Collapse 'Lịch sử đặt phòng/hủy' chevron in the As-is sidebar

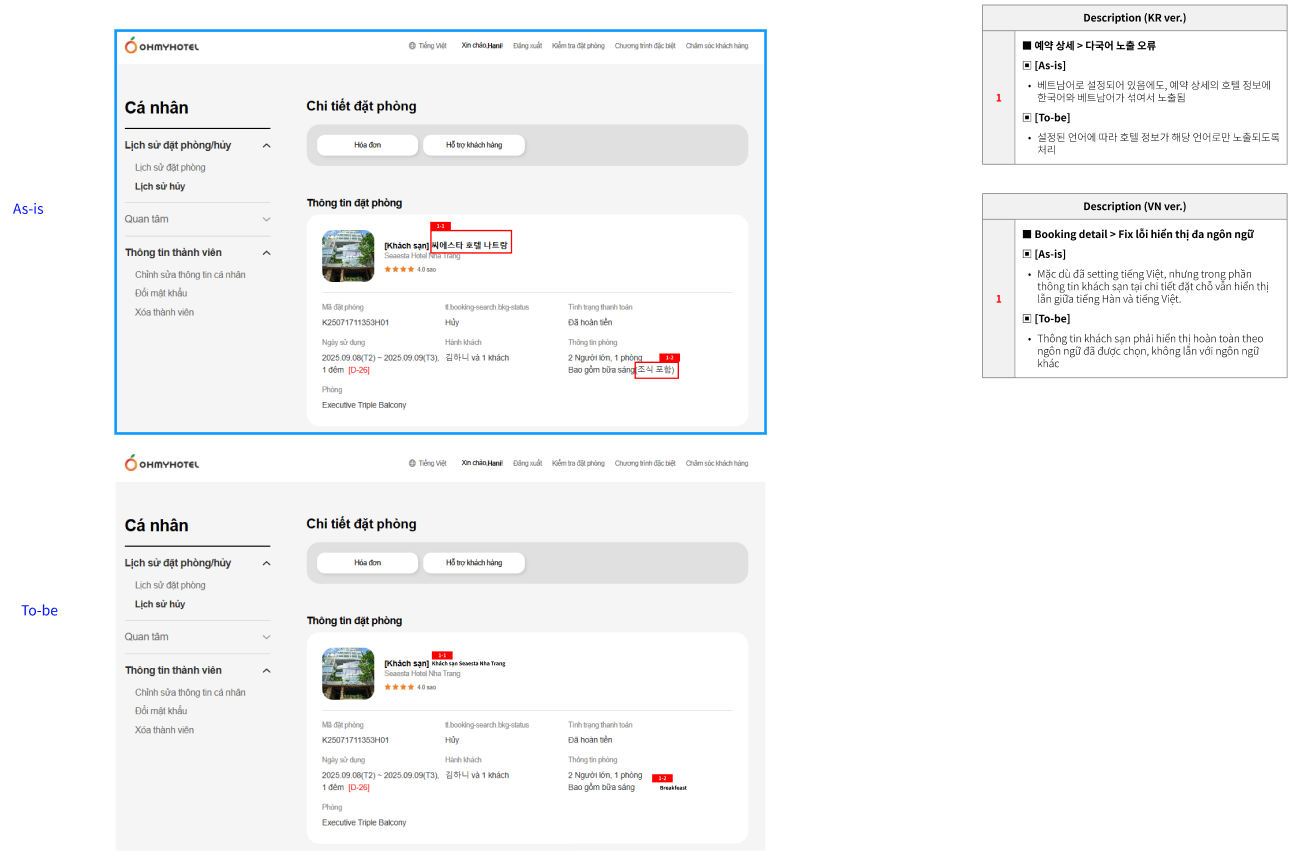(x=266, y=145)
